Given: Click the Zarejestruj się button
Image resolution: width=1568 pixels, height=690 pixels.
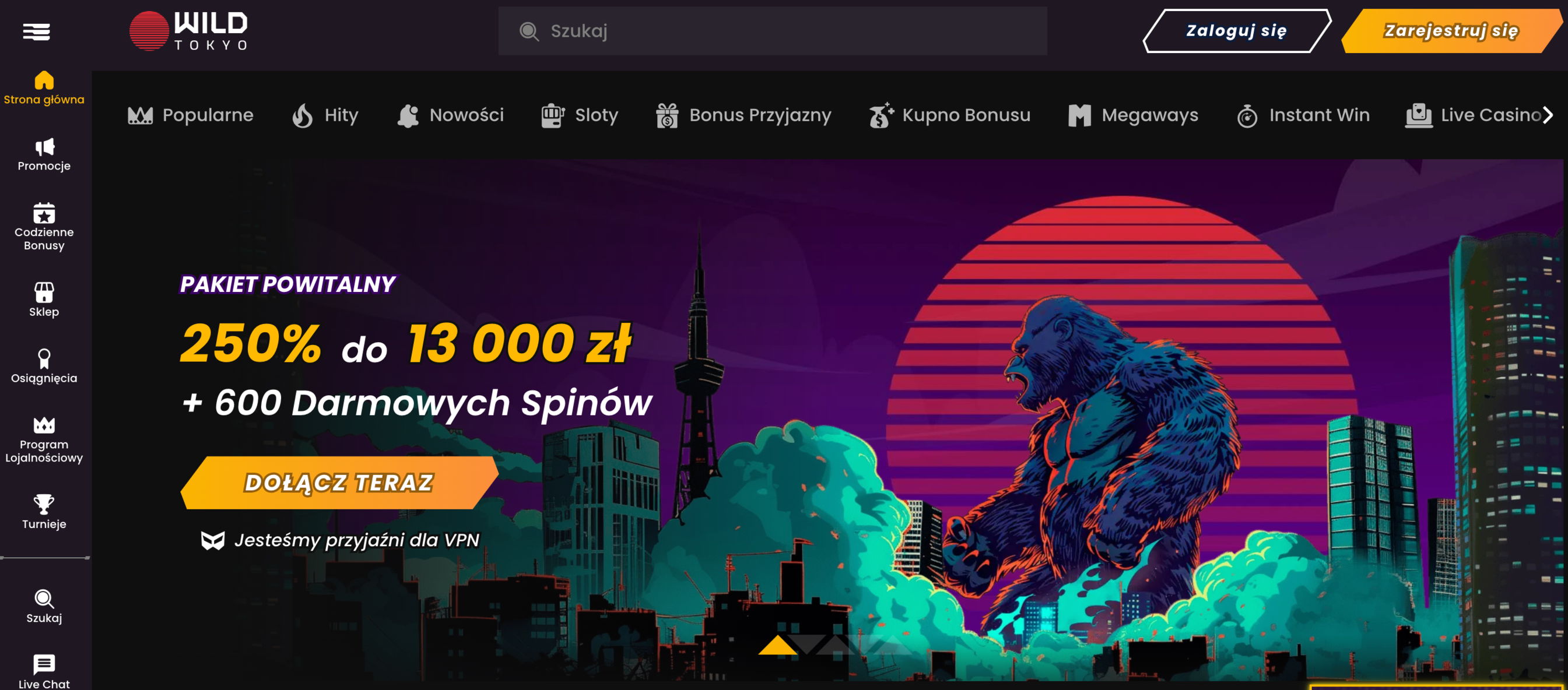Looking at the screenshot, I should 1451,31.
